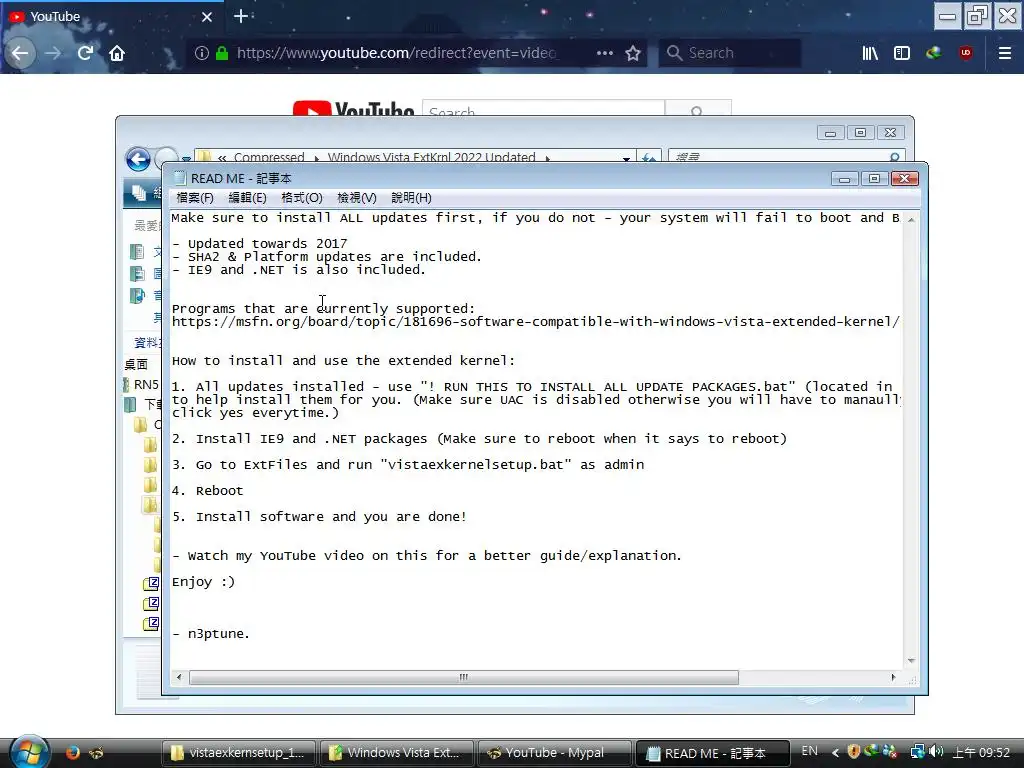Open the browser Library icon
Screen dimensions: 1024x768
[x=870, y=53]
